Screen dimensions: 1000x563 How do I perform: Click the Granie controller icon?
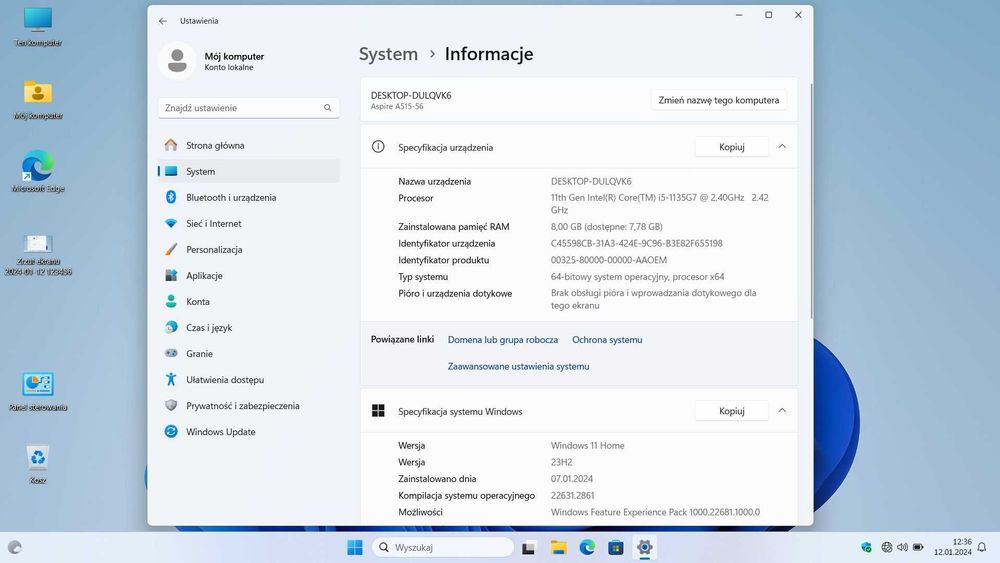tap(171, 353)
